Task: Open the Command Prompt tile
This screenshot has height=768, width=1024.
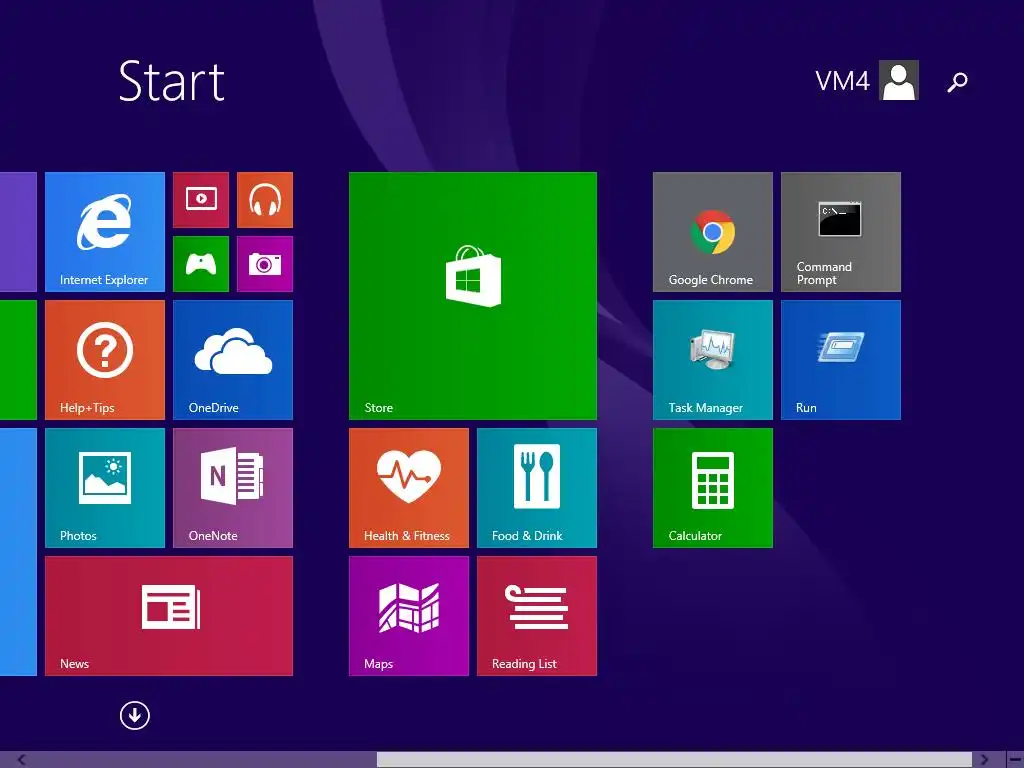Action: [840, 232]
